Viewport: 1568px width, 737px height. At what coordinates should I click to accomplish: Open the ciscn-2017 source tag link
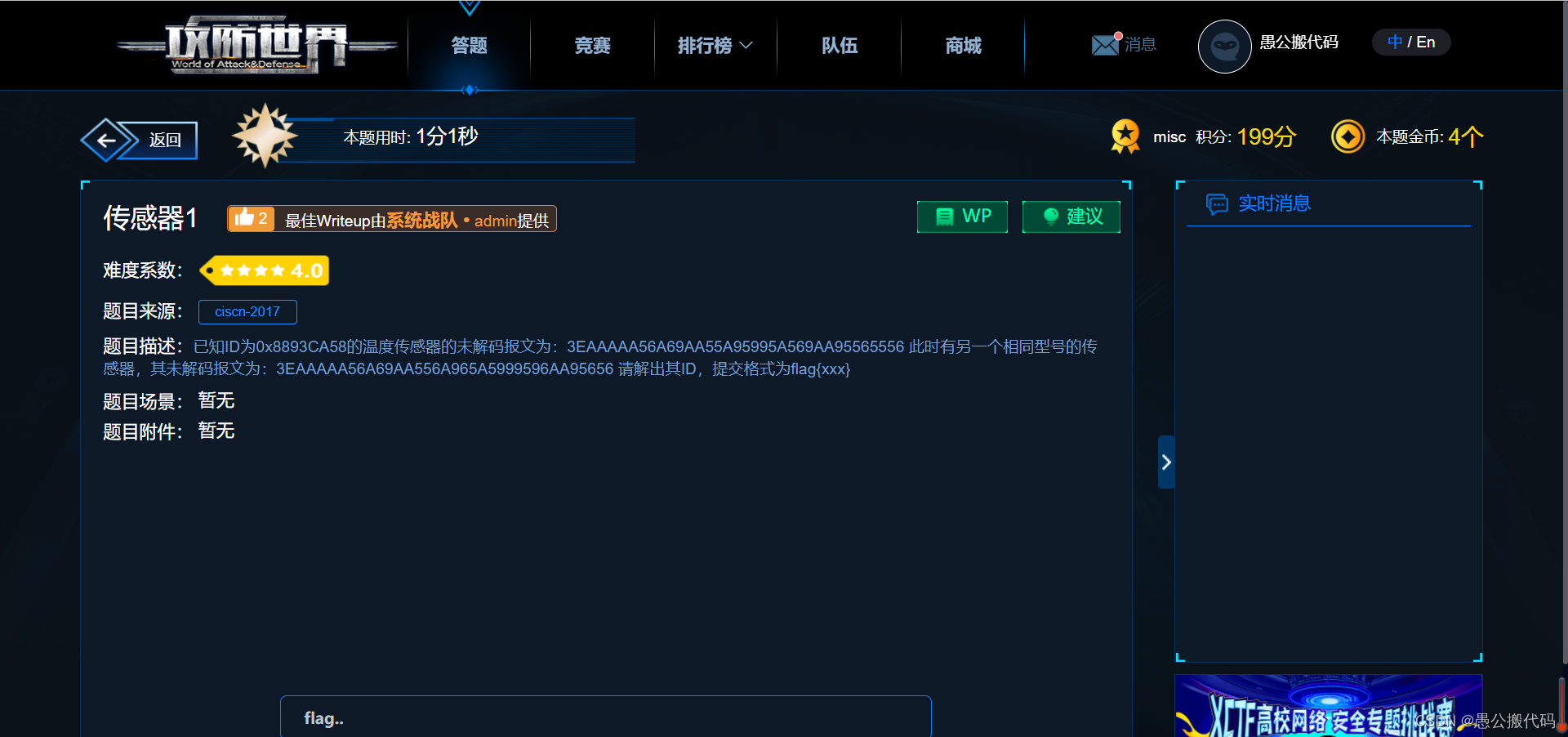[x=247, y=311]
